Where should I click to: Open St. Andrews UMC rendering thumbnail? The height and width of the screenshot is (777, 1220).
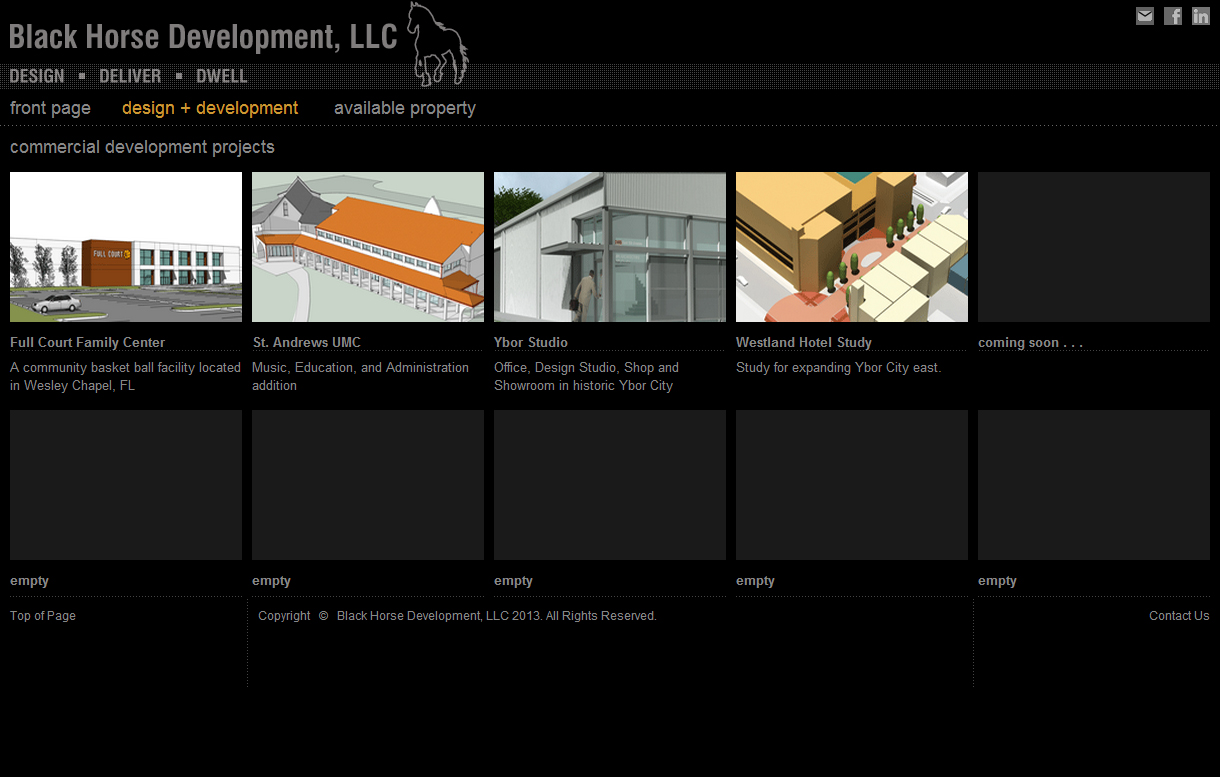click(x=368, y=247)
